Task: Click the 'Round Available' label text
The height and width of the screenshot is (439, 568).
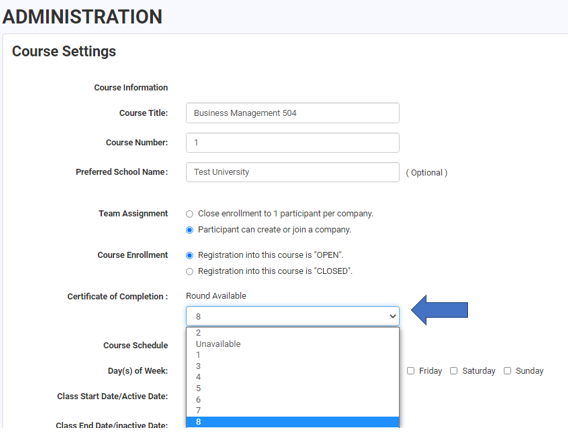Action: point(216,296)
